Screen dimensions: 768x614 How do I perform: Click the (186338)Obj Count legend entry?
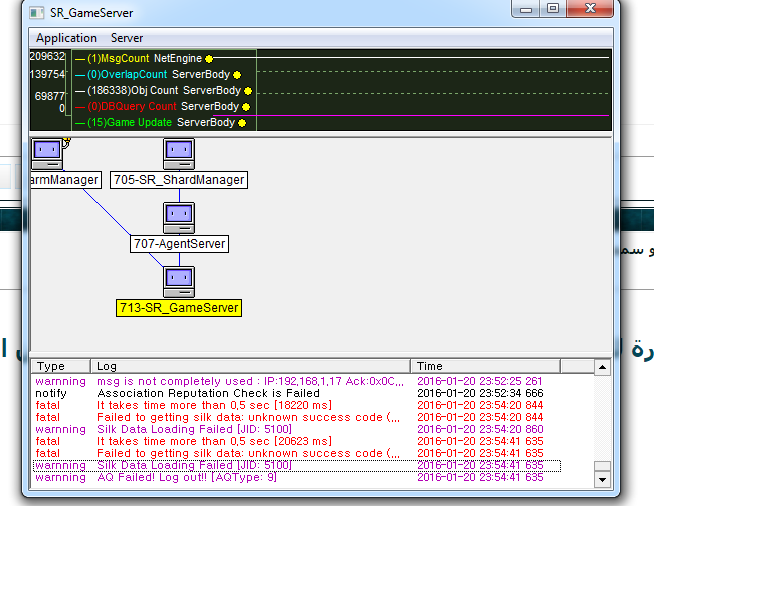[132, 91]
